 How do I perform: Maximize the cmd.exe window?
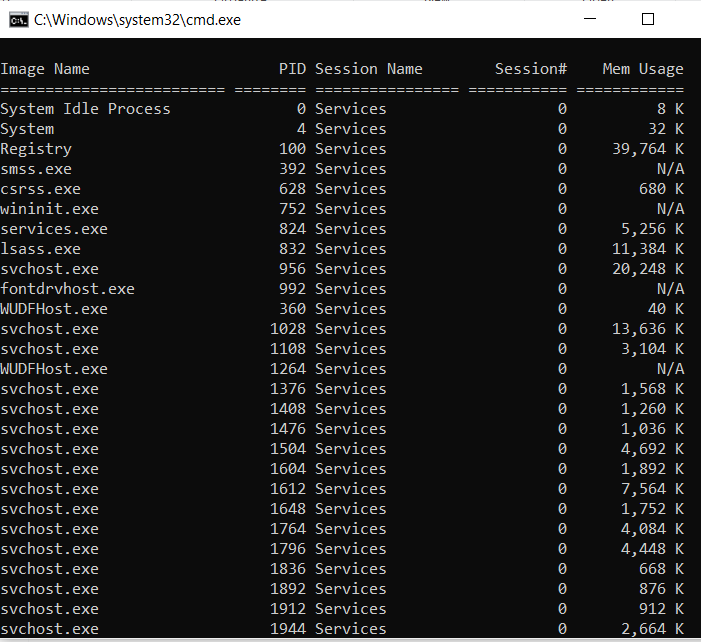pos(648,19)
